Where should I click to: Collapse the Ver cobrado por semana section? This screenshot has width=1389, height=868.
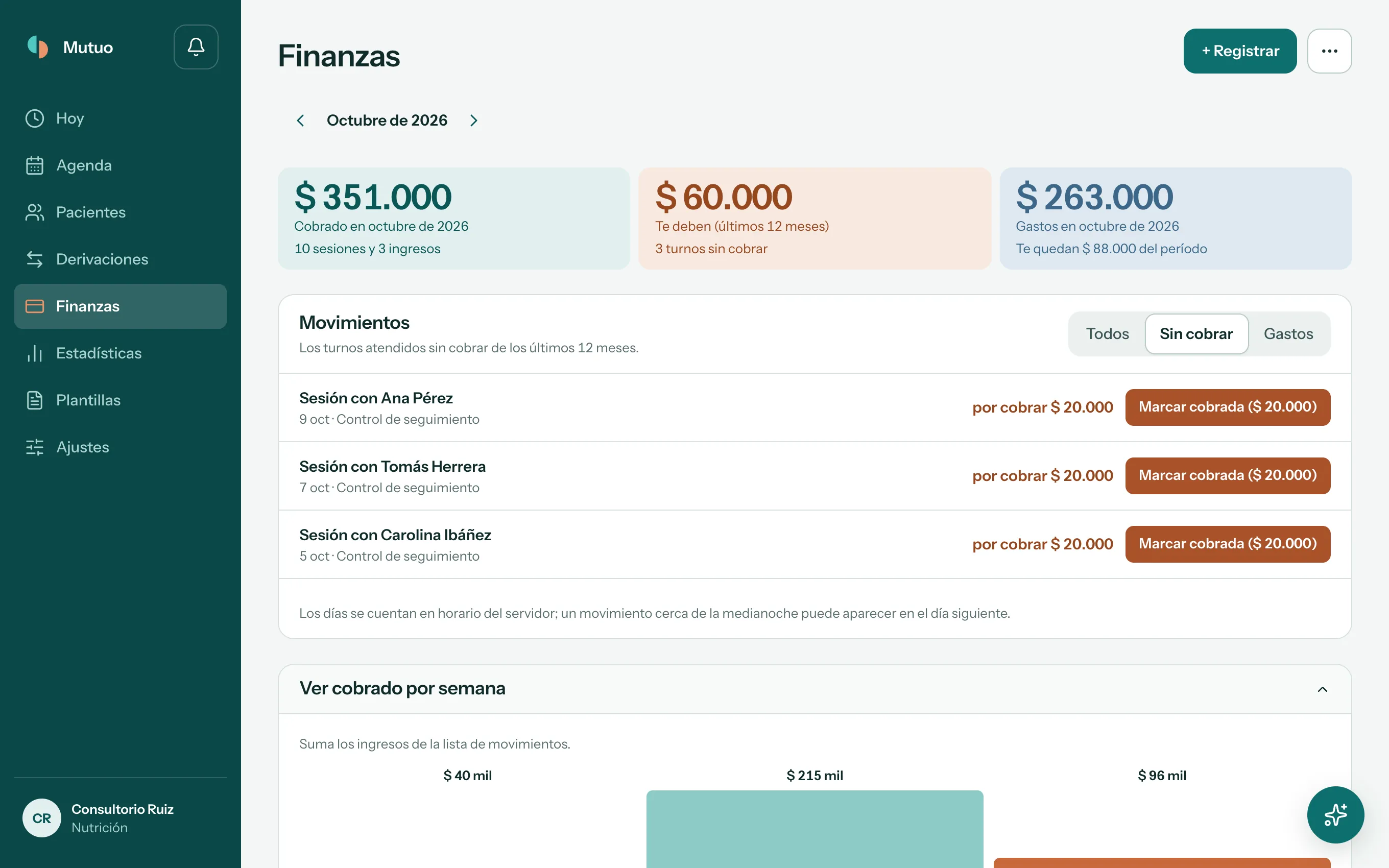click(x=1323, y=689)
